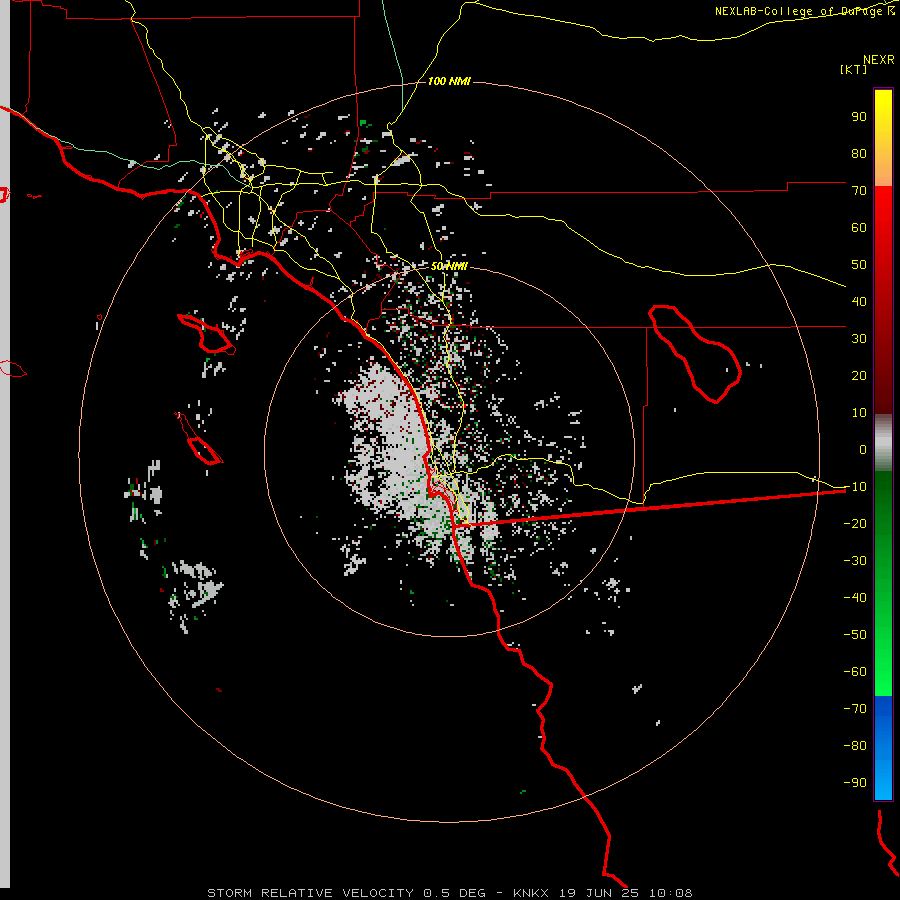Select the -10 knot scale label
The width and height of the screenshot is (900, 900).
tap(855, 487)
